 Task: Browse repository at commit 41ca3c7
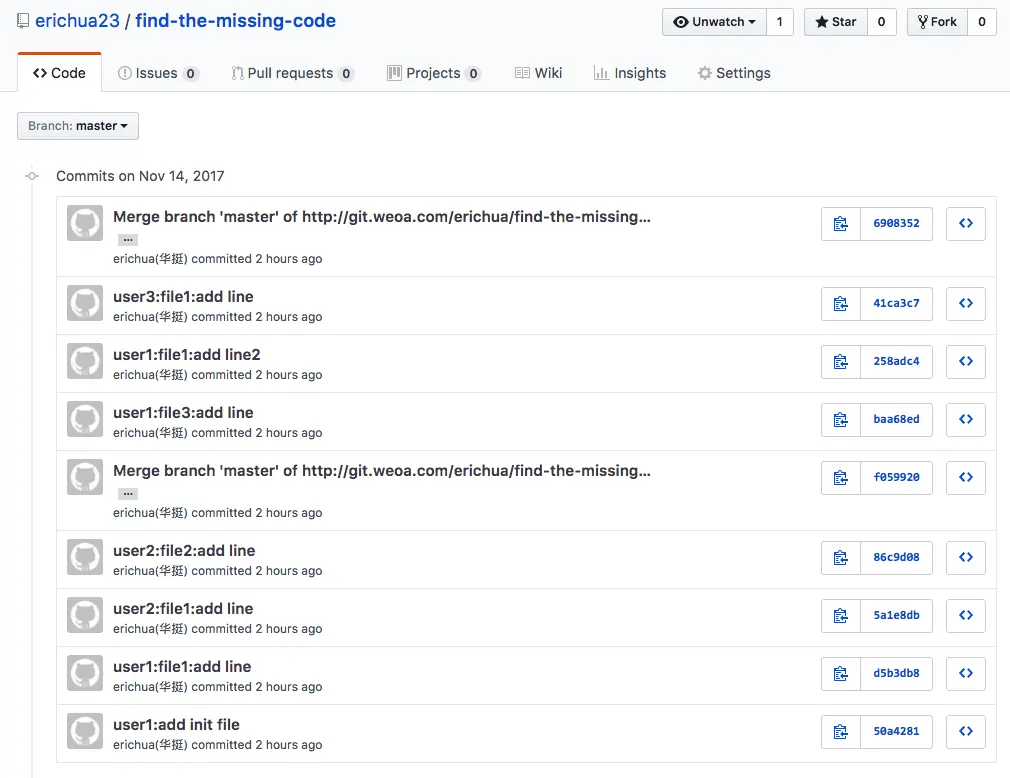pyautogui.click(x=966, y=303)
